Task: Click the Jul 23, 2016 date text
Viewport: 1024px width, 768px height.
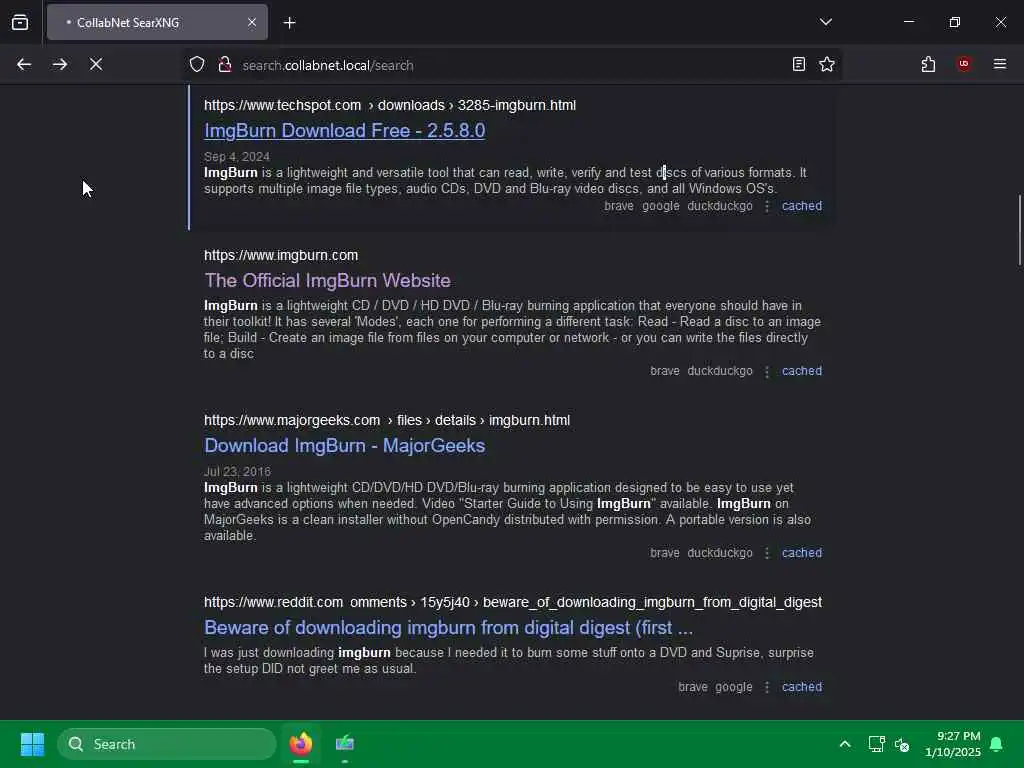Action: (x=237, y=472)
